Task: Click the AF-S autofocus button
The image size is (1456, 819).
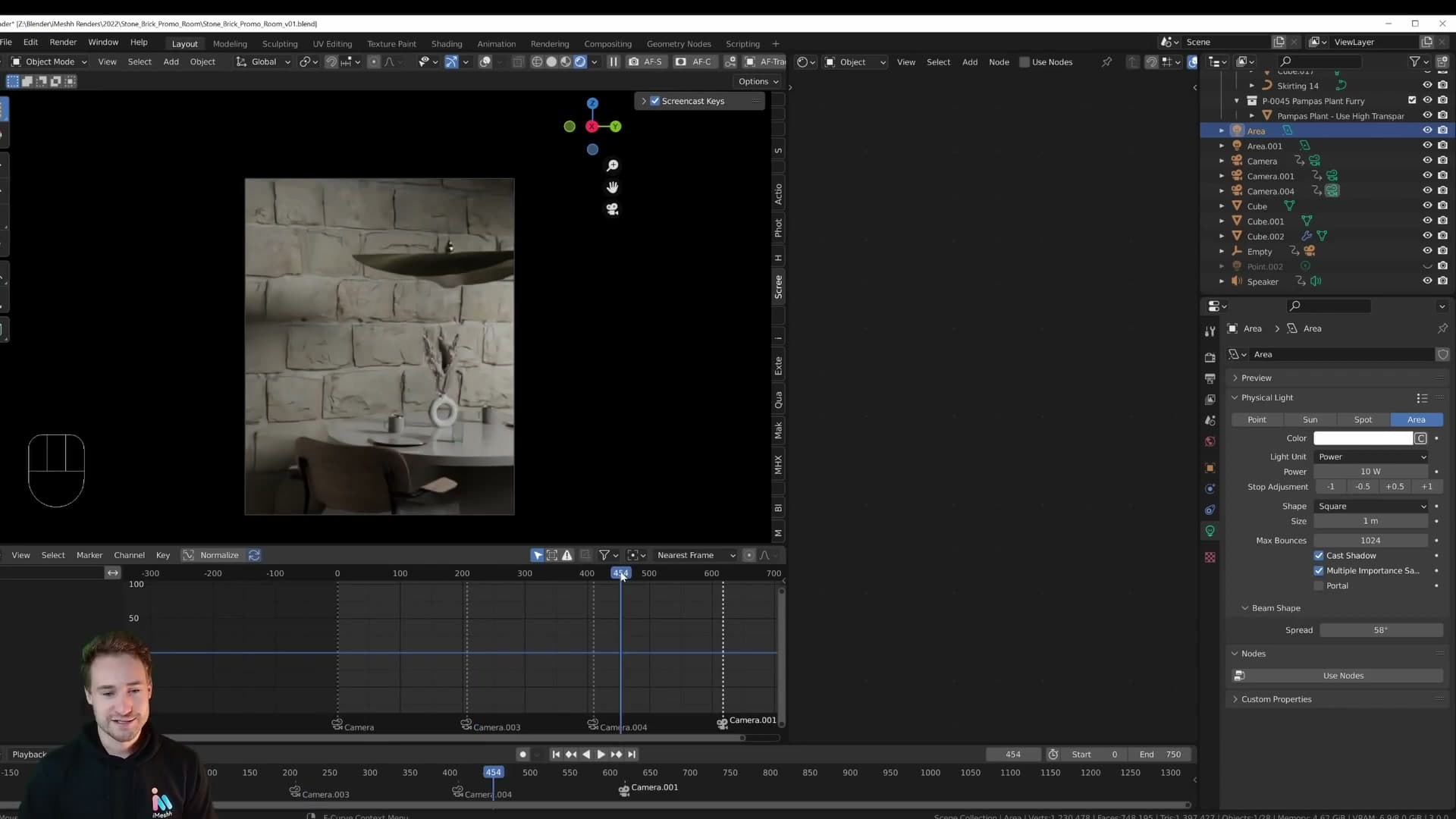Action: click(645, 61)
